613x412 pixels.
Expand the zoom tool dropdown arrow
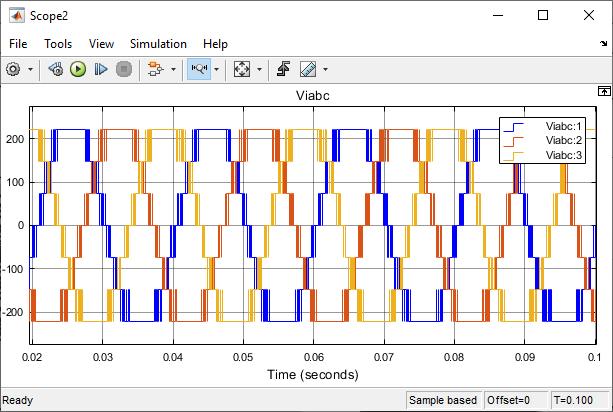coord(217,70)
